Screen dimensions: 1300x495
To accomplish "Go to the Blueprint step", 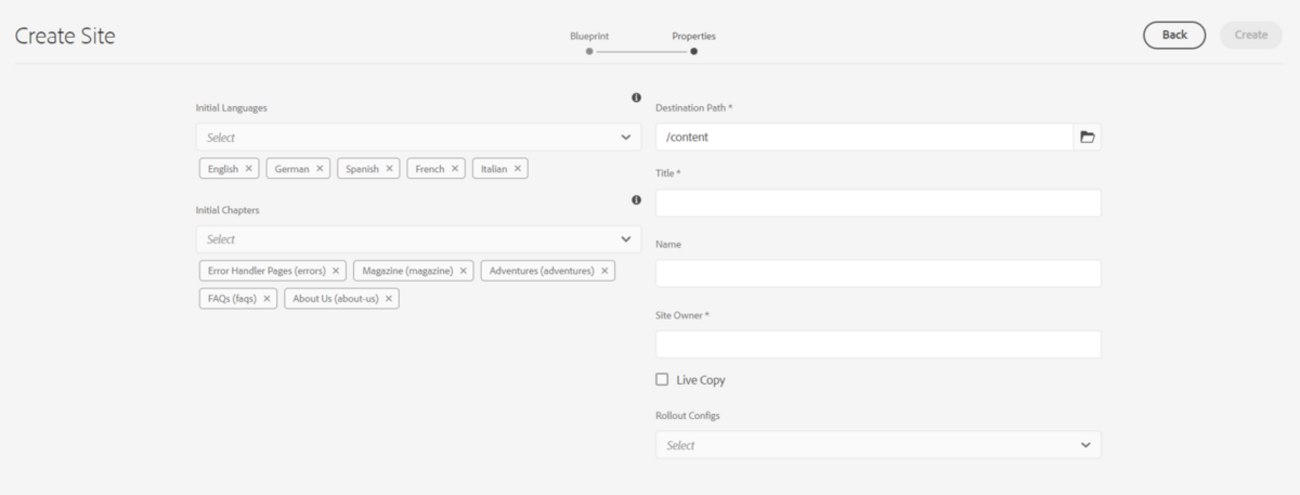I will pyautogui.click(x=590, y=51).
